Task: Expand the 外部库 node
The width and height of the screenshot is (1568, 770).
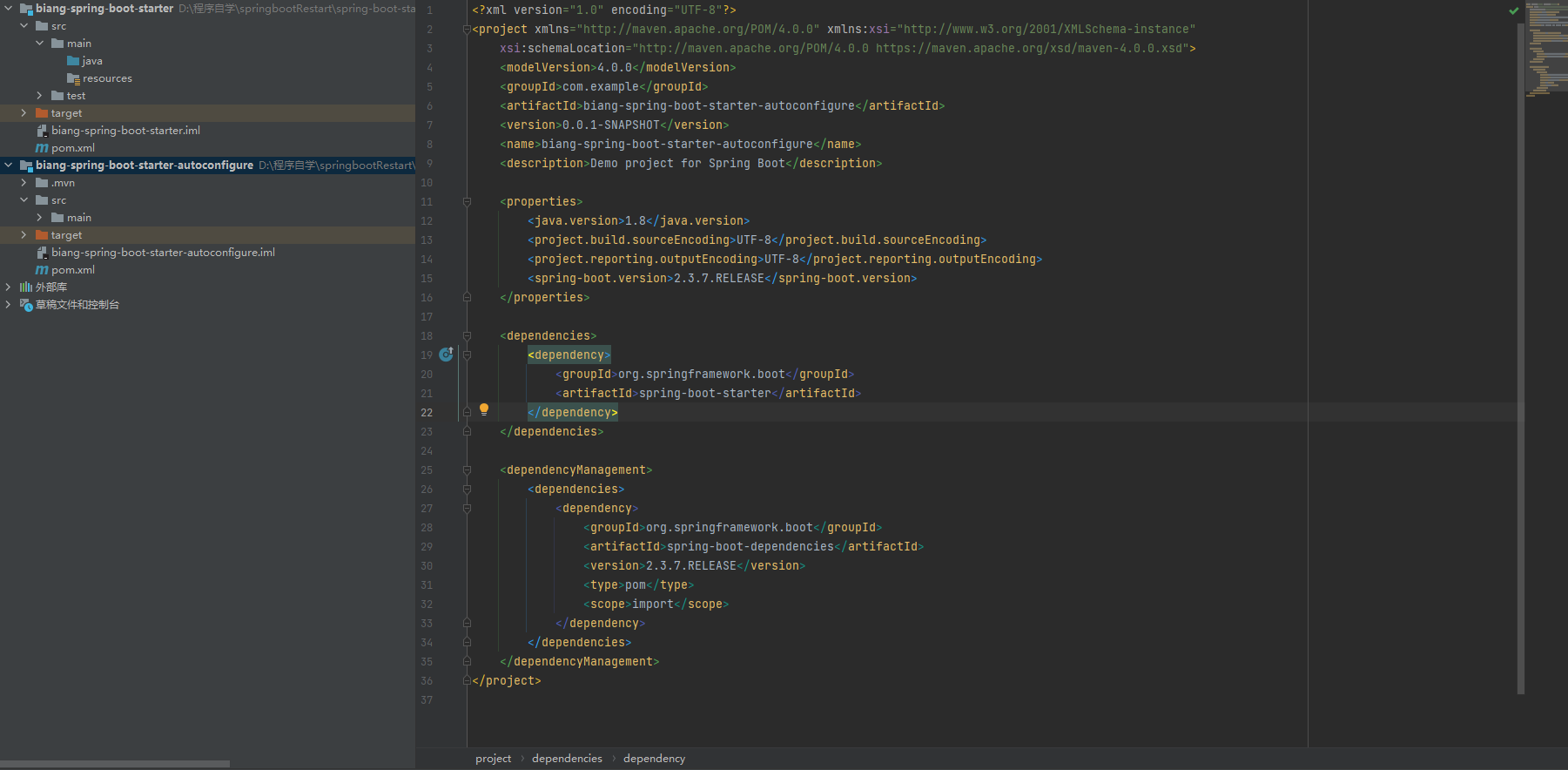Action: 9,287
